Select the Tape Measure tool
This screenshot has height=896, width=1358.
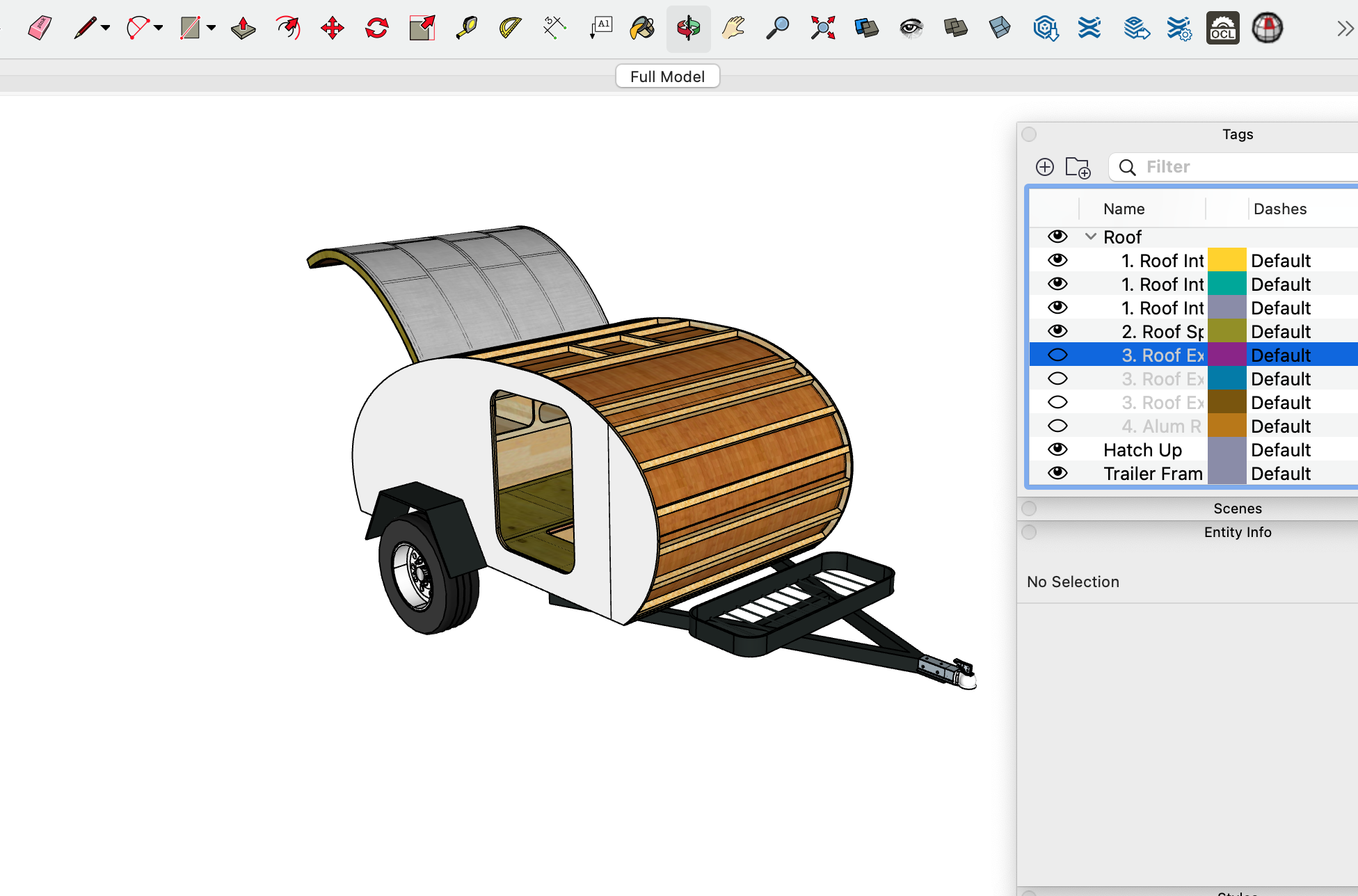coord(467,28)
